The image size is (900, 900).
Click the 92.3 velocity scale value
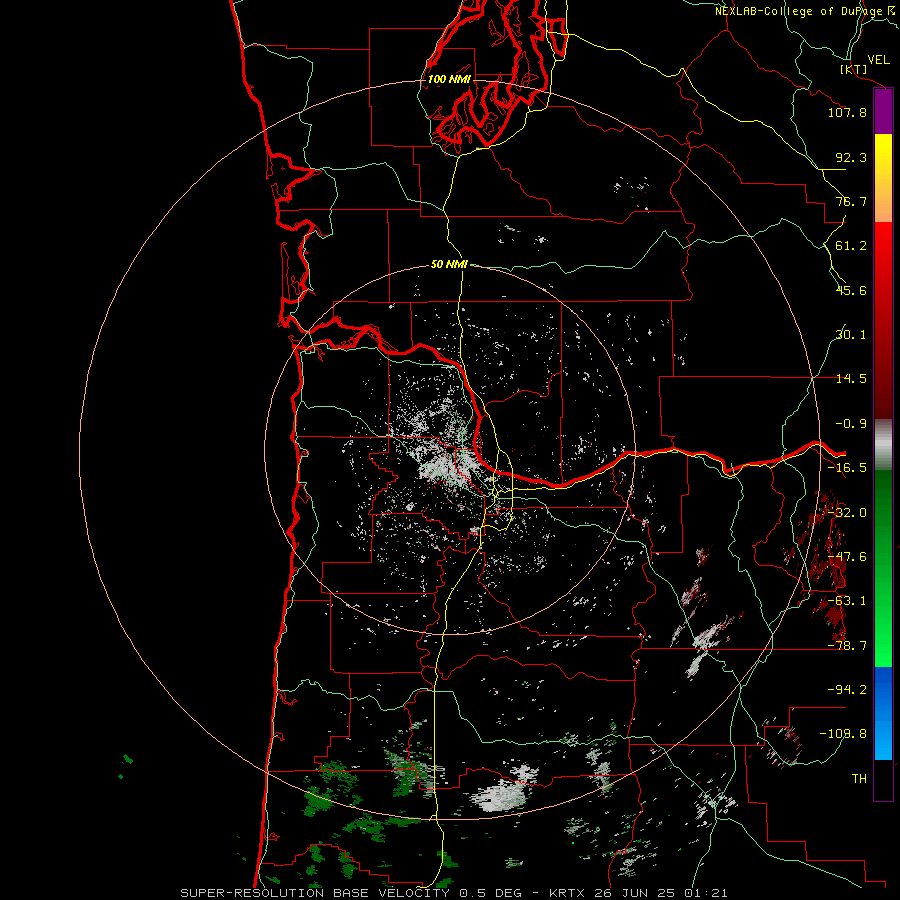coord(851,157)
